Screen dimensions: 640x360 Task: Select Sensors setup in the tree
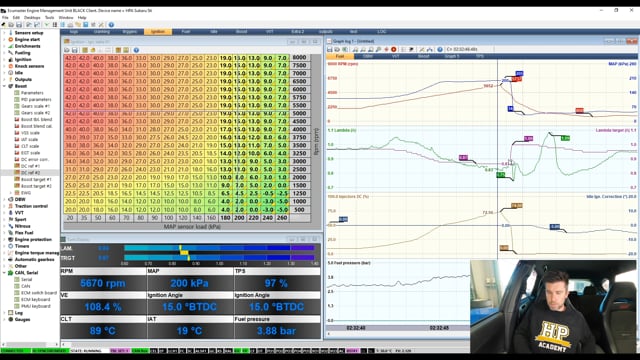[29, 33]
